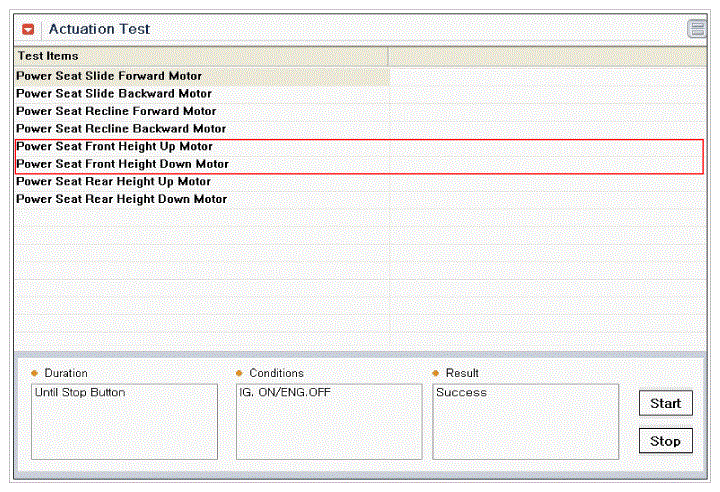Click the orange bullet beside Result
This screenshot has width=720, height=492.
(436, 373)
